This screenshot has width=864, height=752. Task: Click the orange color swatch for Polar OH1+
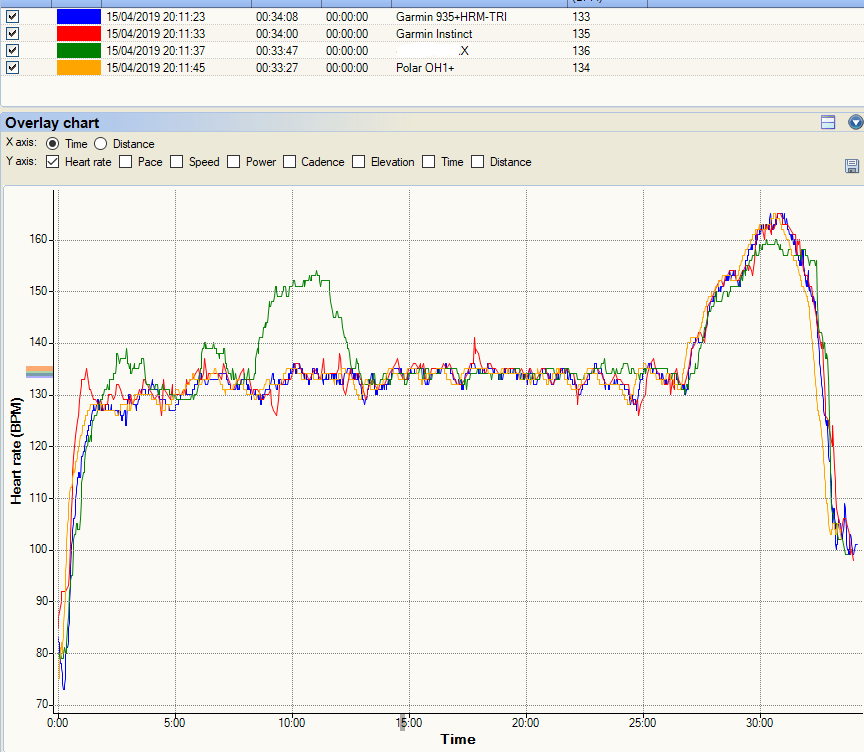(x=79, y=68)
